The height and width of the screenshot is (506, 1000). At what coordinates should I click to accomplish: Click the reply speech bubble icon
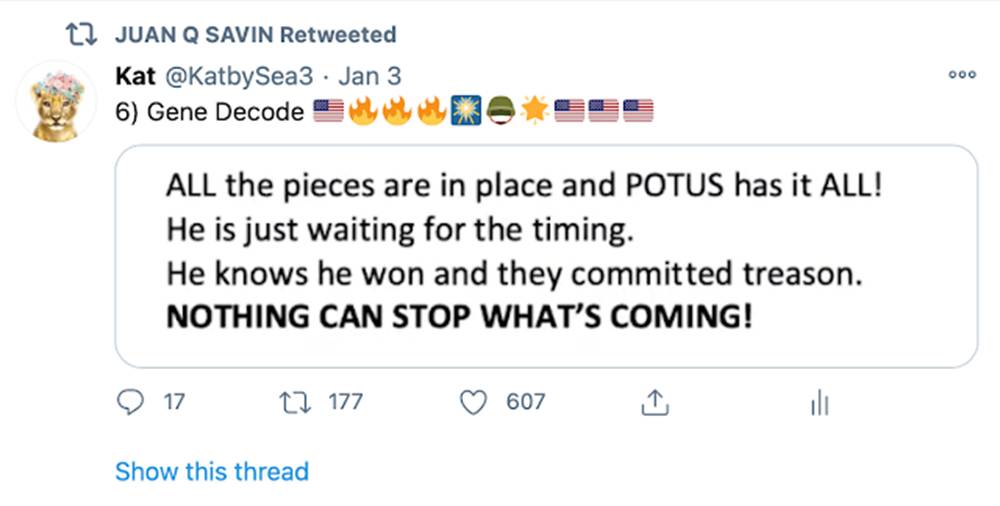tap(131, 402)
